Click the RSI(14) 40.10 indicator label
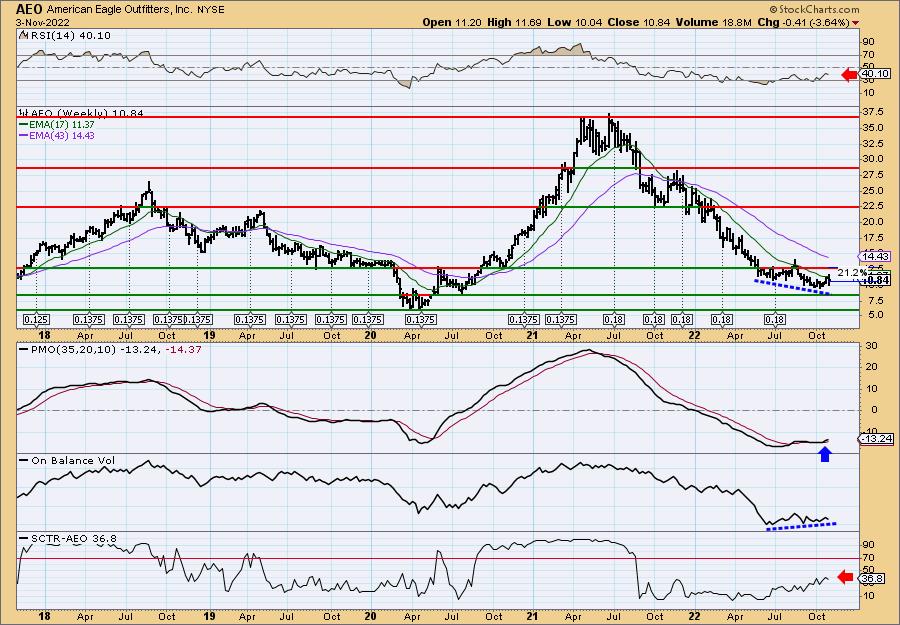The image size is (900, 625). [x=69, y=36]
